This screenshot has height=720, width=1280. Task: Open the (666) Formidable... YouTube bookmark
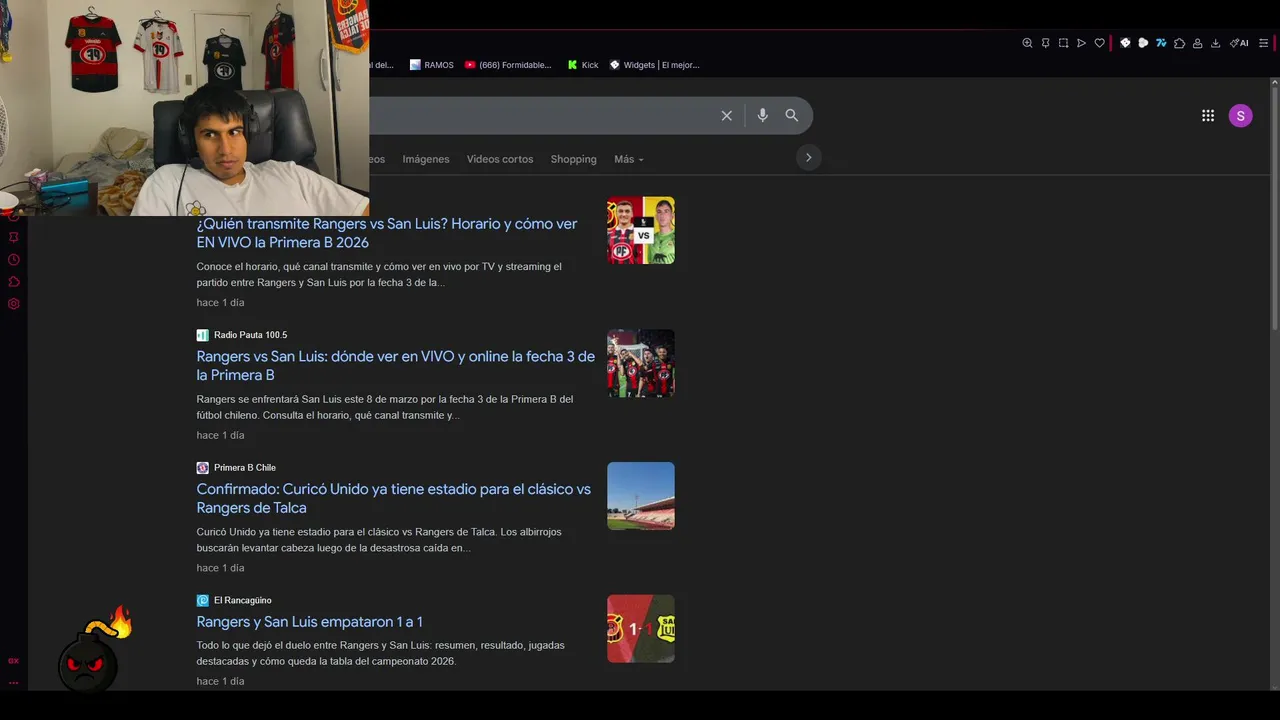click(x=508, y=65)
